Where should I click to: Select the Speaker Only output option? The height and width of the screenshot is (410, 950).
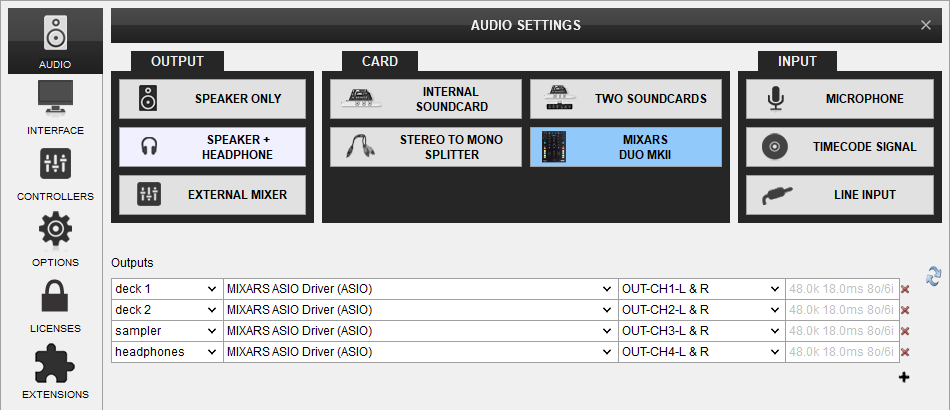[x=212, y=99]
